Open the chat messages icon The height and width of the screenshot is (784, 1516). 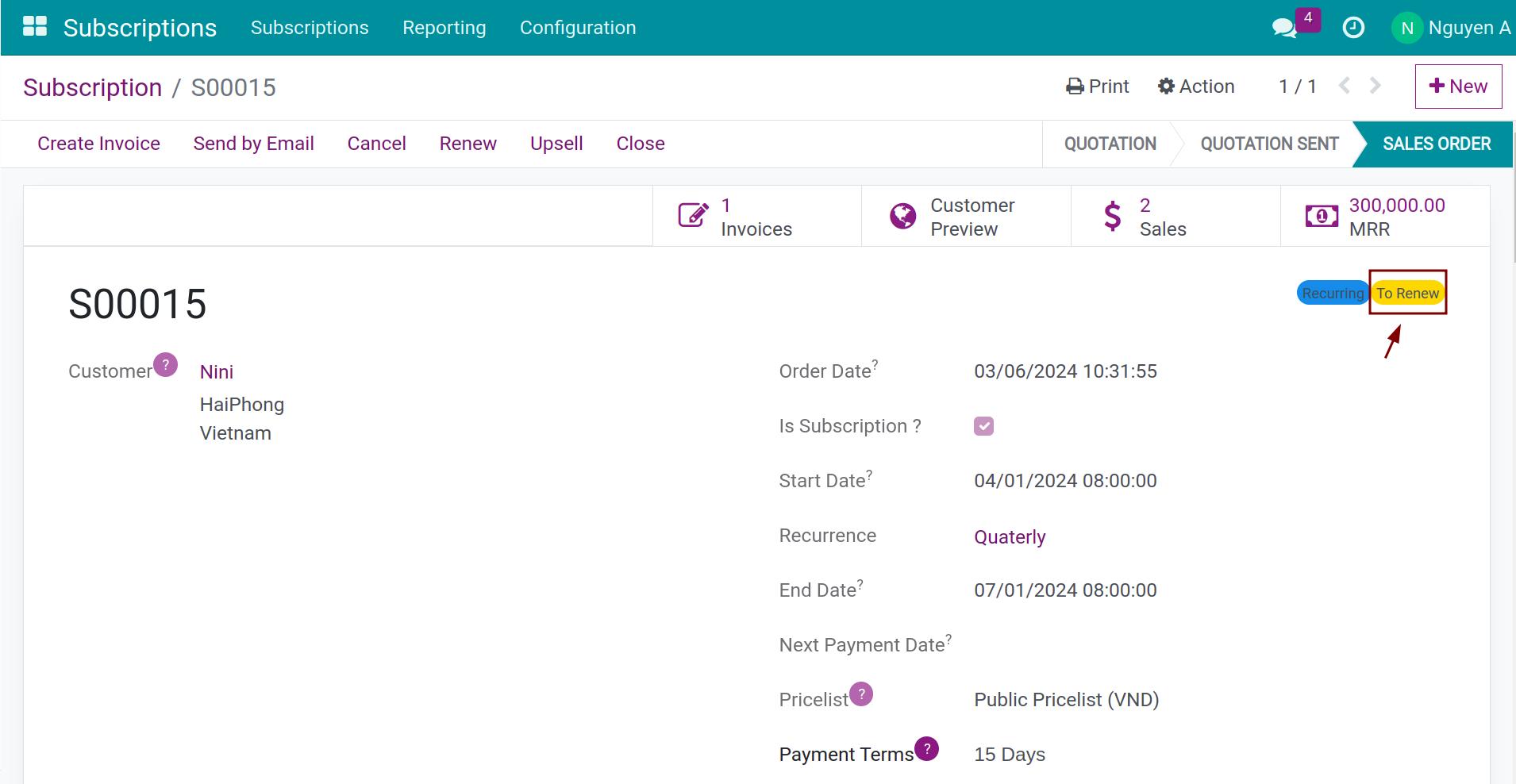(1284, 29)
